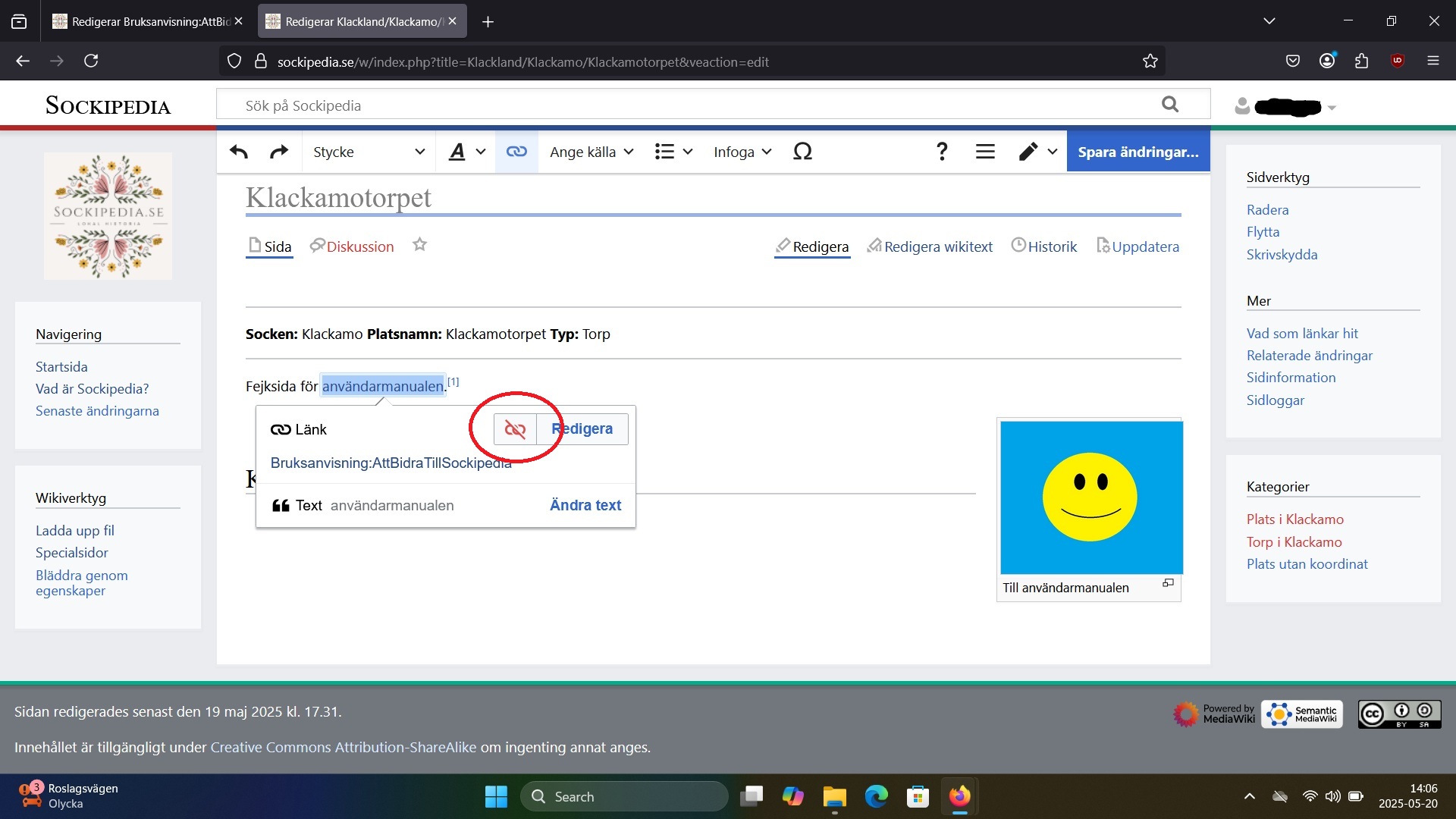
Task: Click the smiley face image thumbnail
Action: [x=1090, y=497]
